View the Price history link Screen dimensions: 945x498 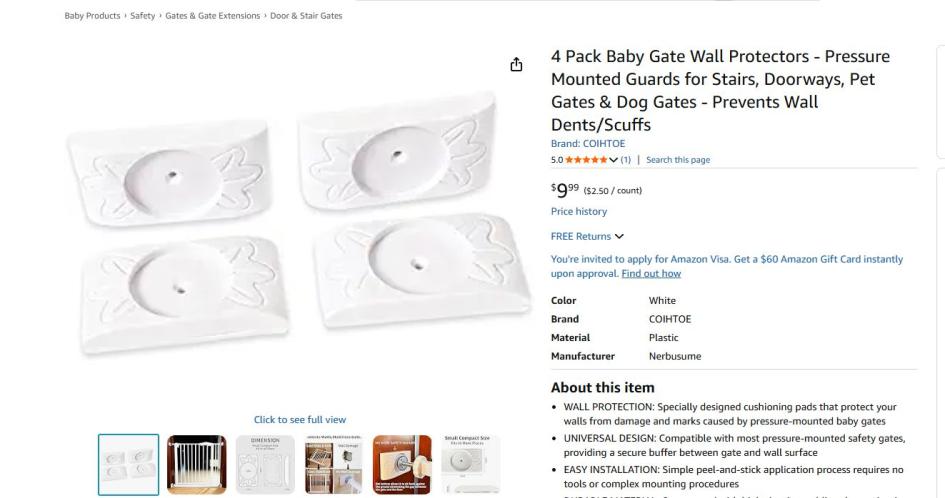pos(579,212)
